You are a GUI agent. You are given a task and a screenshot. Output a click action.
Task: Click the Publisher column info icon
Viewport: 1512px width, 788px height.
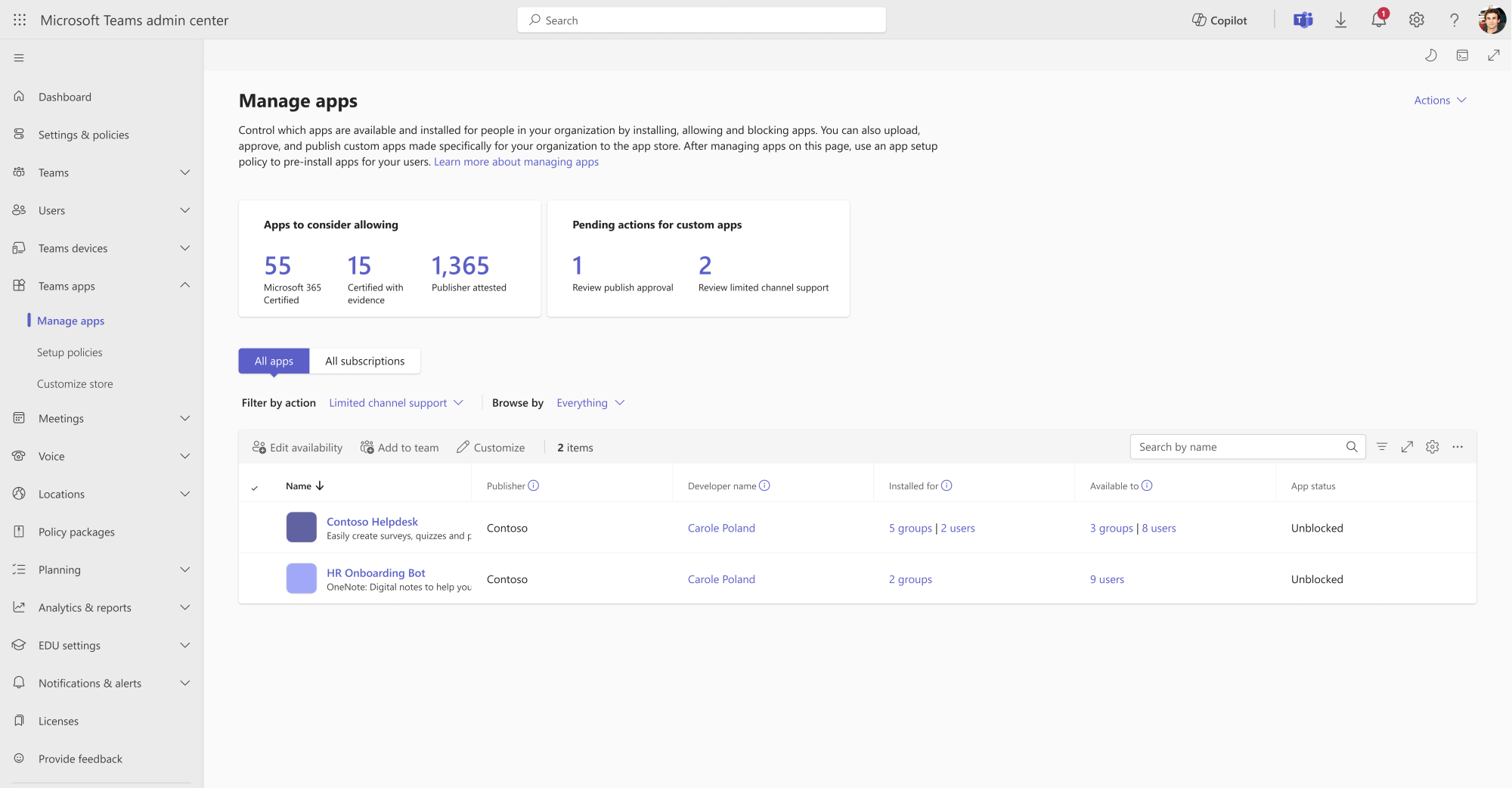coord(533,486)
